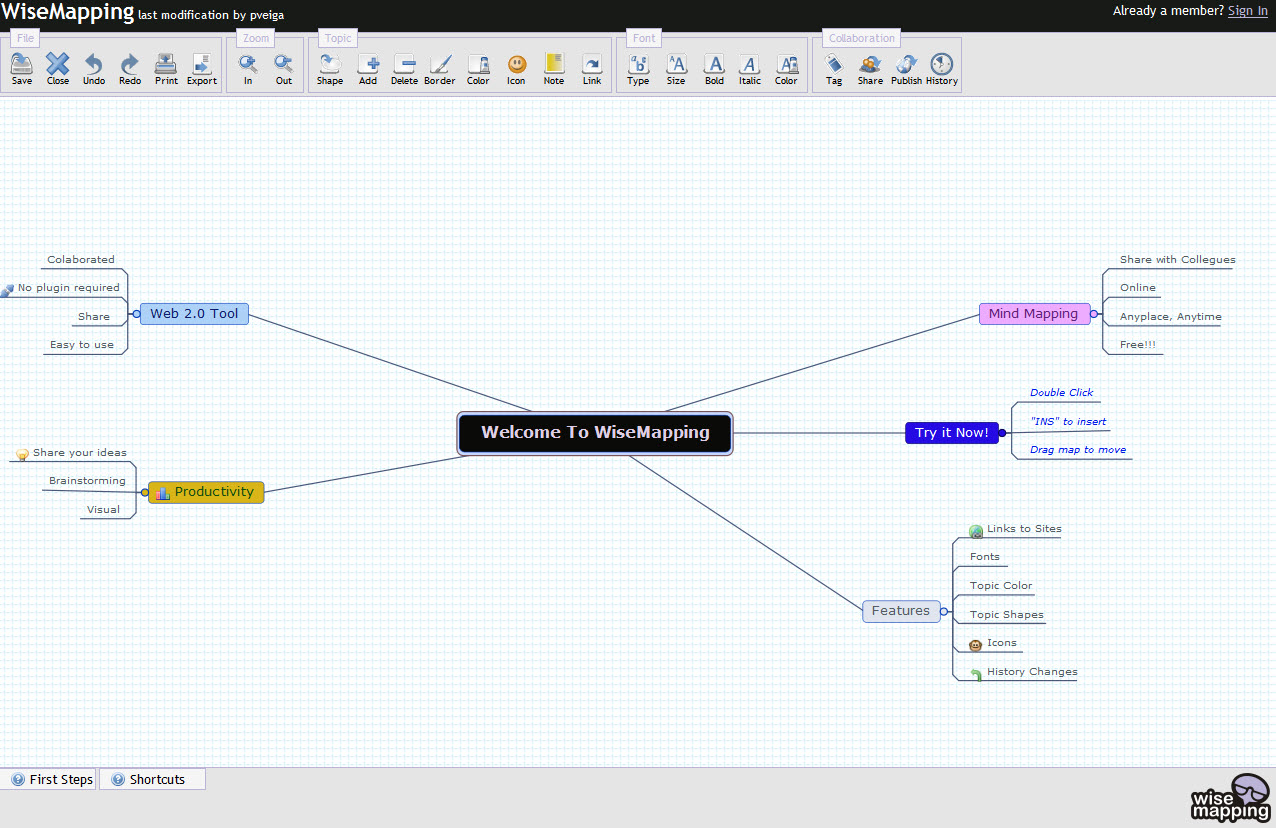Select the Productivity topic
Screen dimensions: 1276x828
206,492
